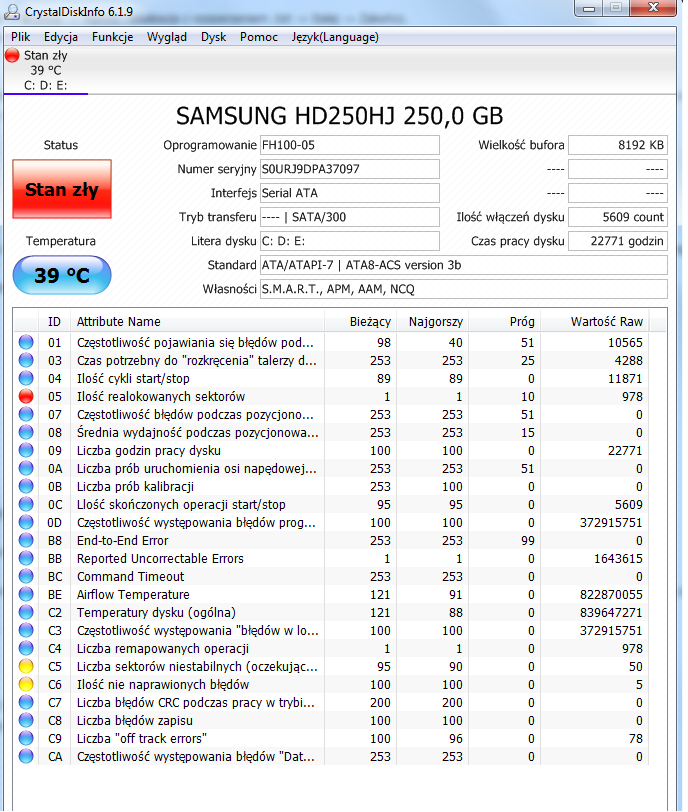Select row Ilość realokowanych sektorów
The image size is (688, 812).
point(331,397)
